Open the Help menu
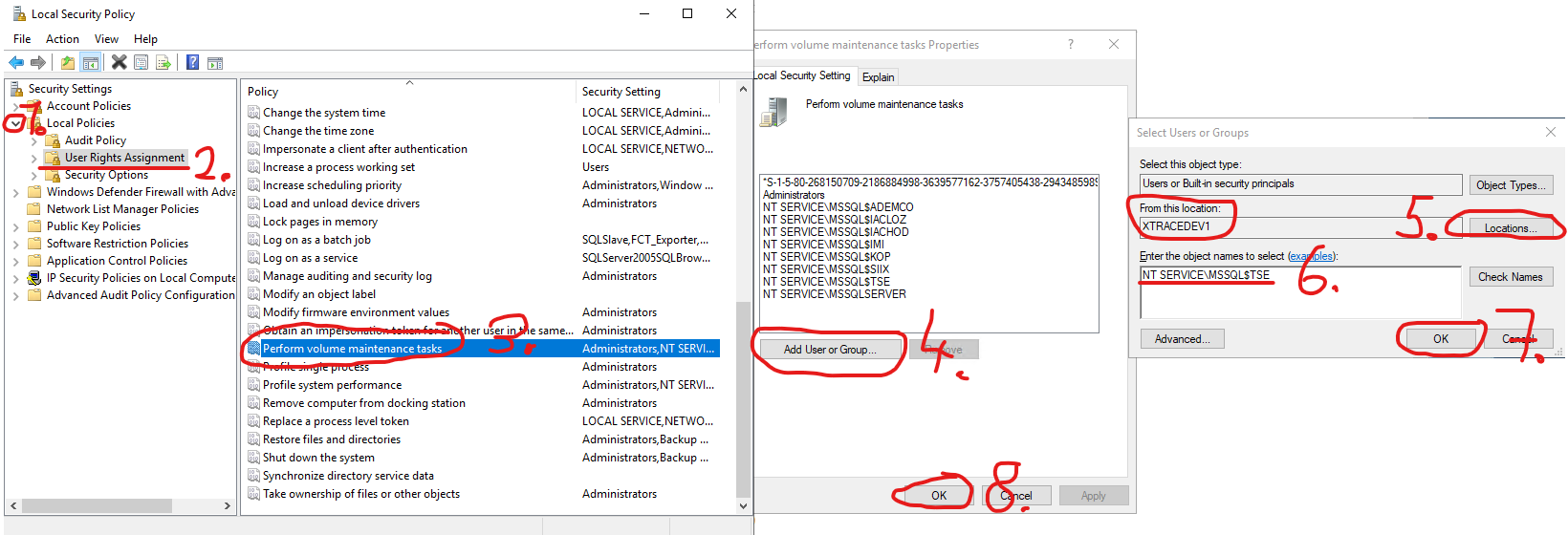This screenshot has height=535, width=1568. point(145,39)
